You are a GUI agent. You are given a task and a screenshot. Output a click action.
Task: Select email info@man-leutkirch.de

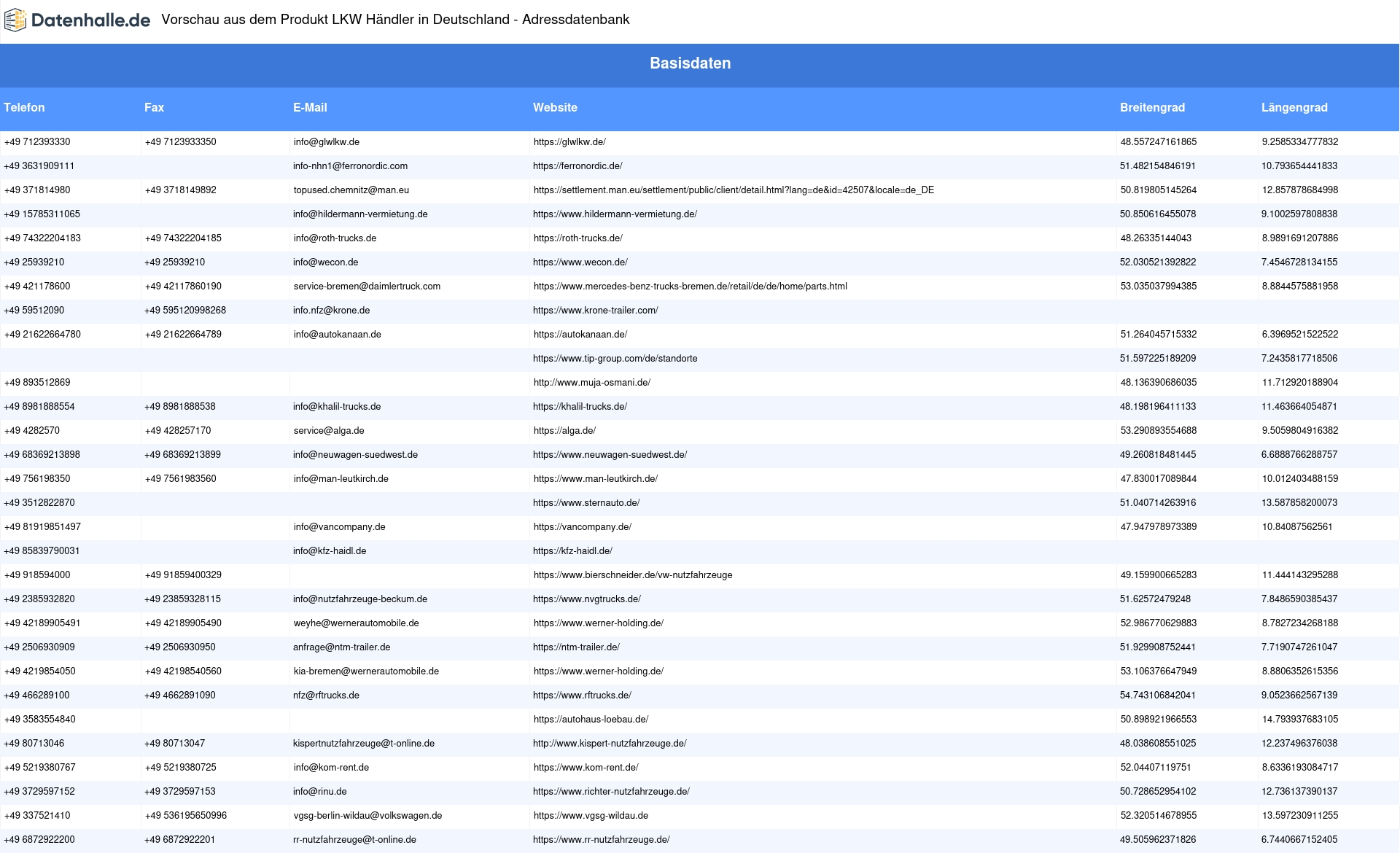point(341,479)
